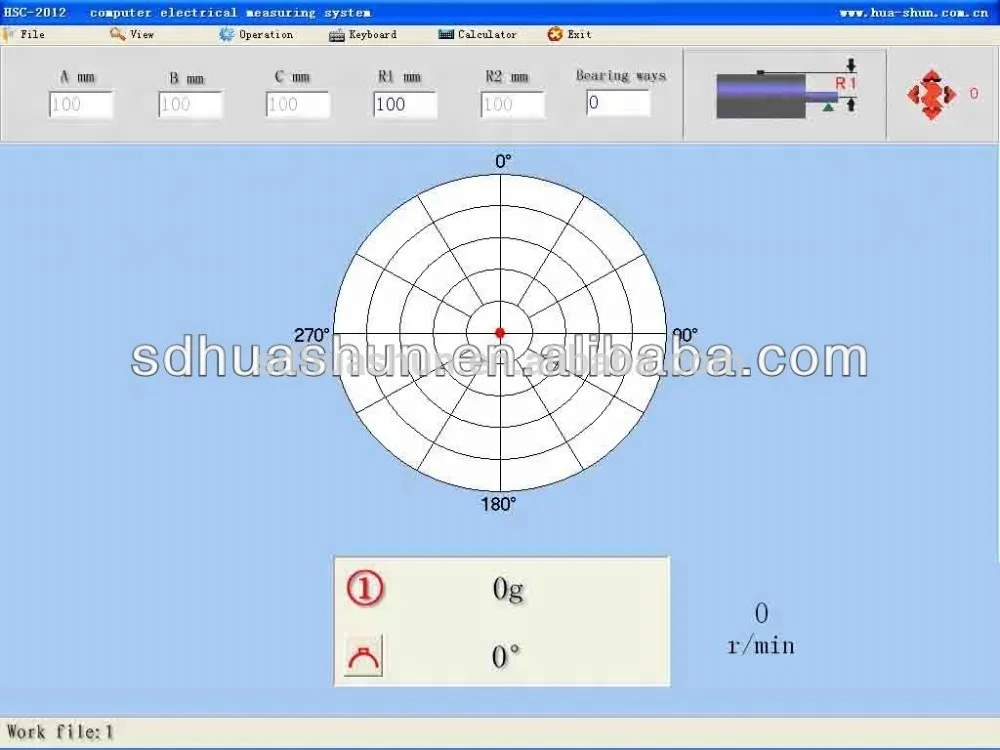Image resolution: width=1000 pixels, height=750 pixels.
Task: Click the Work file:1 status text
Action: point(60,732)
